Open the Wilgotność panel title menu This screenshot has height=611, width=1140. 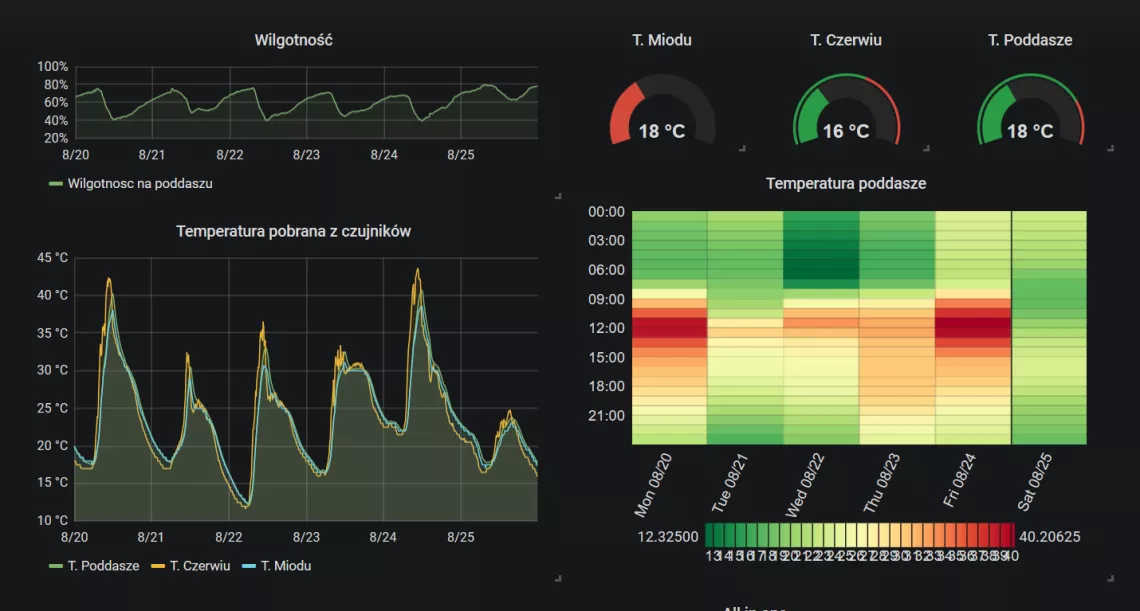(293, 40)
